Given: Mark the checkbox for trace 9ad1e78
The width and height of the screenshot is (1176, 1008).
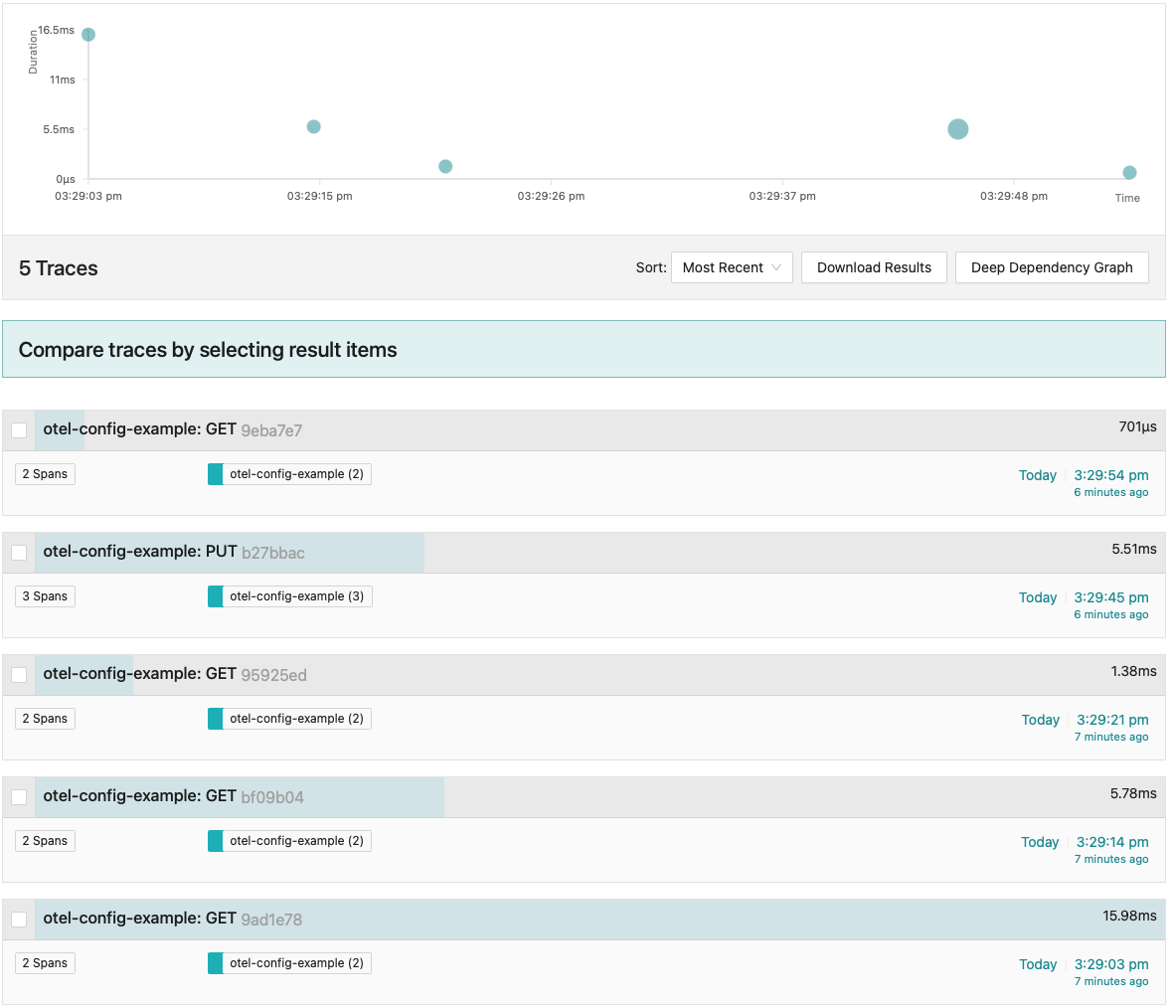Looking at the screenshot, I should click(19, 920).
